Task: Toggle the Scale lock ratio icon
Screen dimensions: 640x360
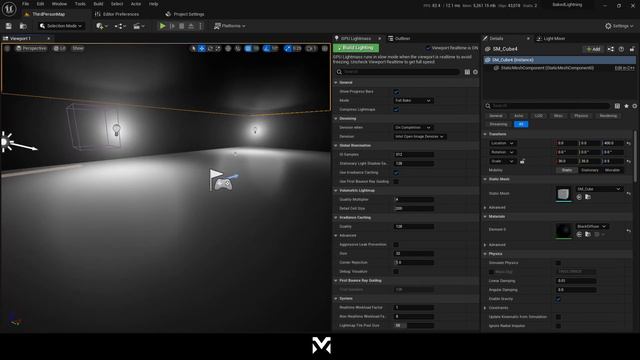Action: [522, 161]
